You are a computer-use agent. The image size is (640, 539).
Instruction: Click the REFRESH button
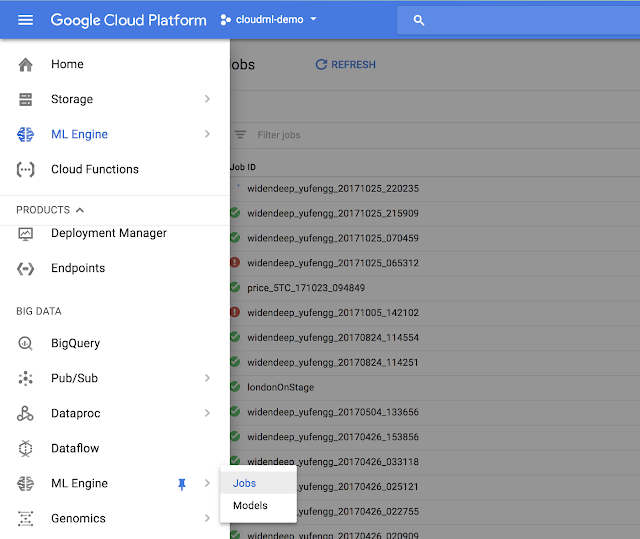pos(346,64)
